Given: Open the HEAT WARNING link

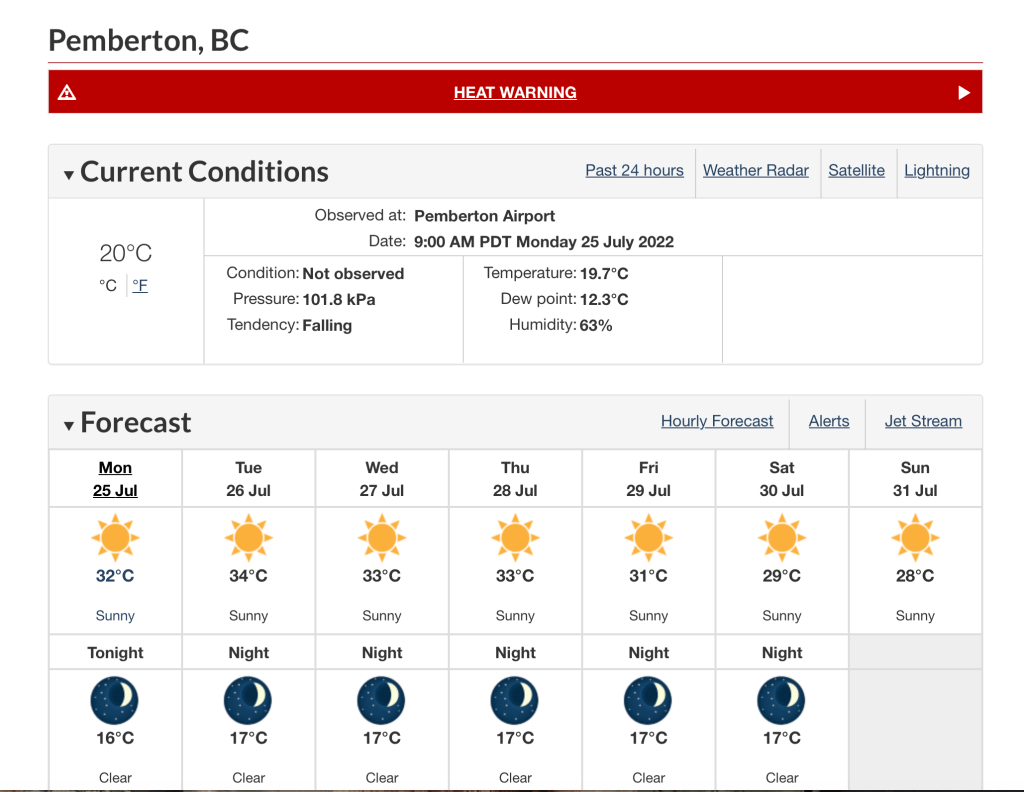Looking at the screenshot, I should click(x=515, y=93).
